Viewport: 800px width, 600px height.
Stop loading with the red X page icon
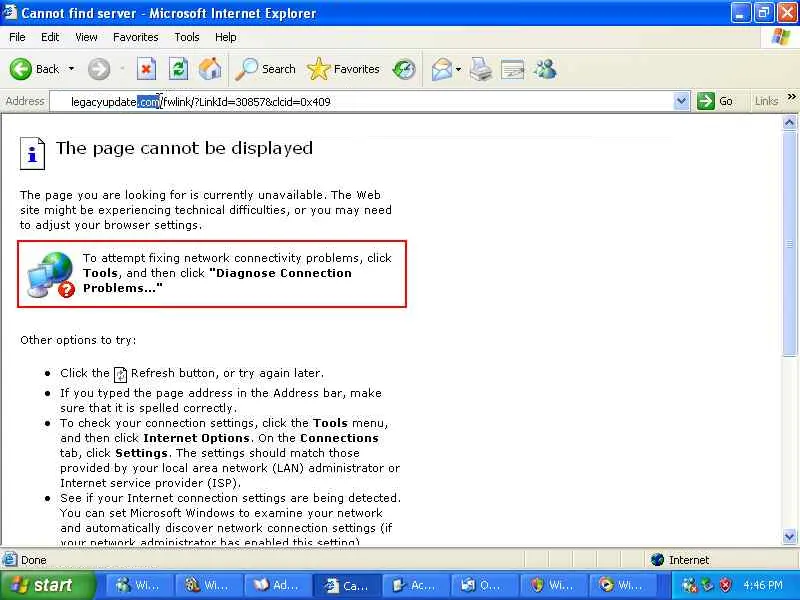pos(146,69)
